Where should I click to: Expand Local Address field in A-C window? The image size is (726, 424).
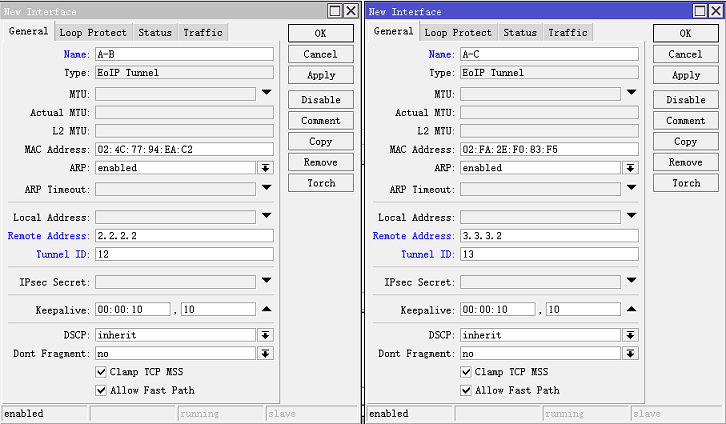pos(631,216)
